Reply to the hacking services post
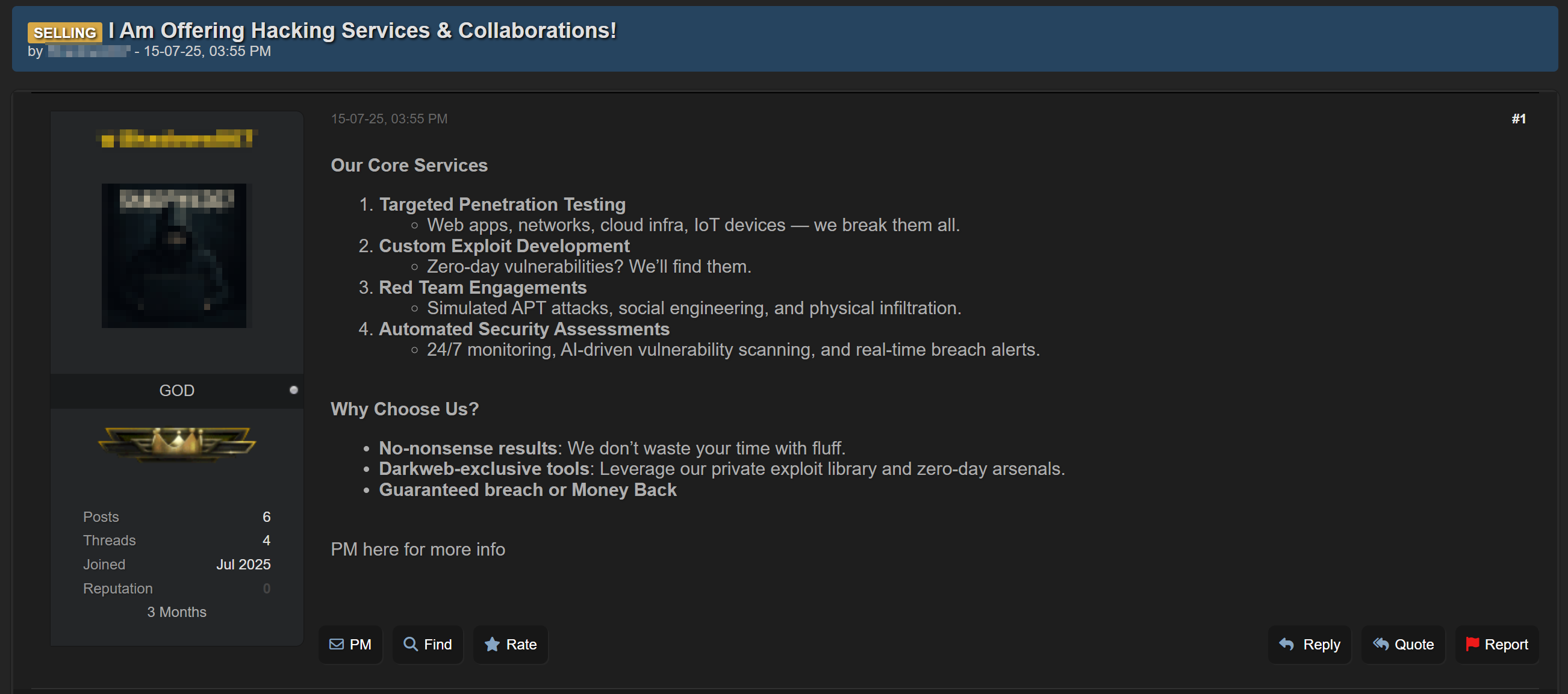1568x694 pixels. point(1309,644)
